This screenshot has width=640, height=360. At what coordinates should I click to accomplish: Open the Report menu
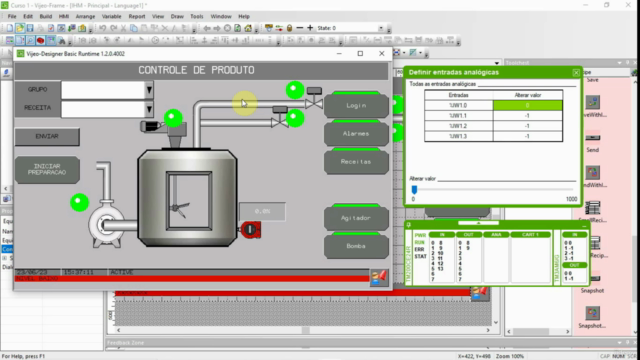pyautogui.click(x=137, y=16)
